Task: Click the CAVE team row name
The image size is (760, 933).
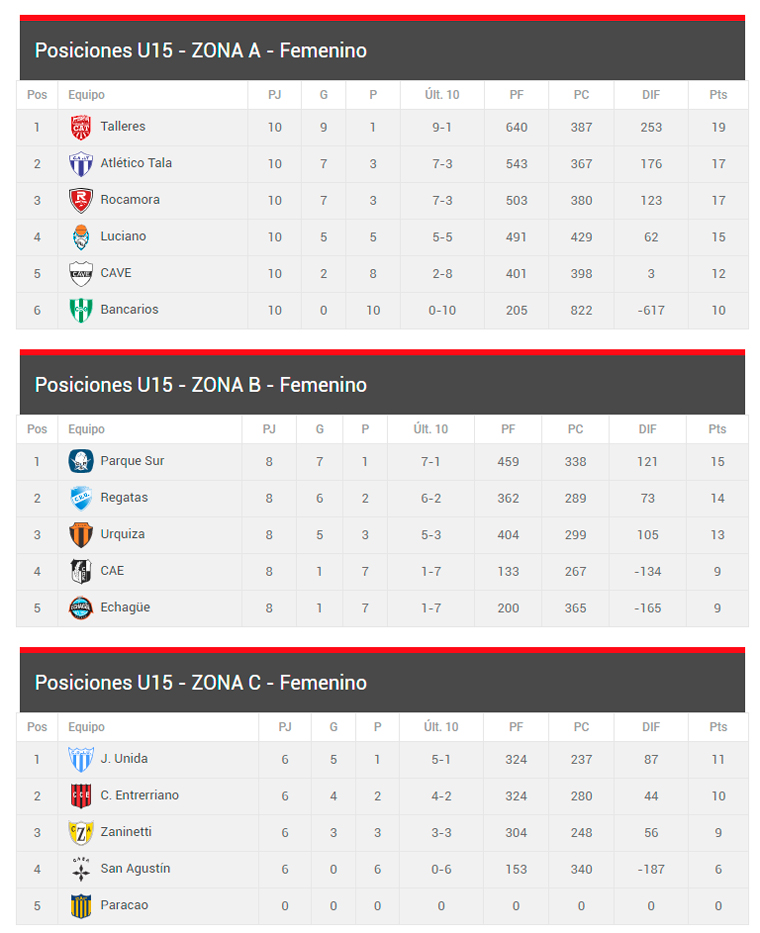Action: coord(116,273)
